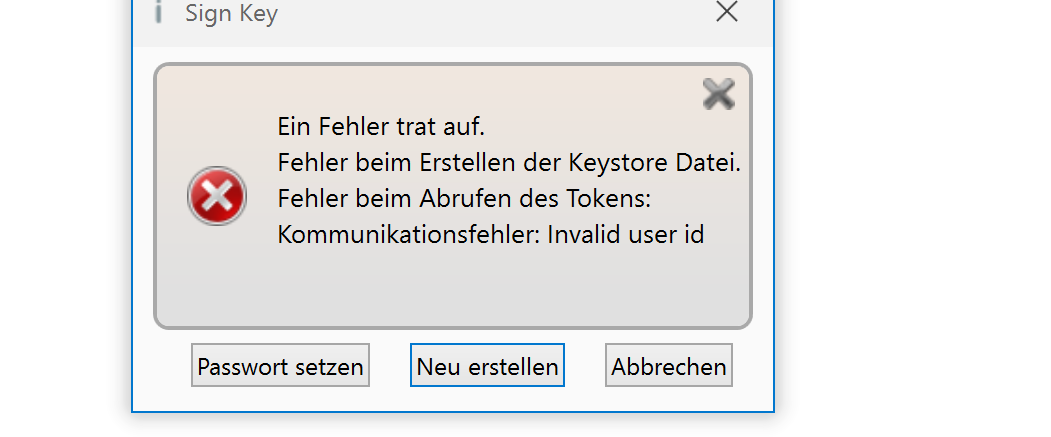Click empty title bar area right of 'Sign Key'

click(x=480, y=13)
